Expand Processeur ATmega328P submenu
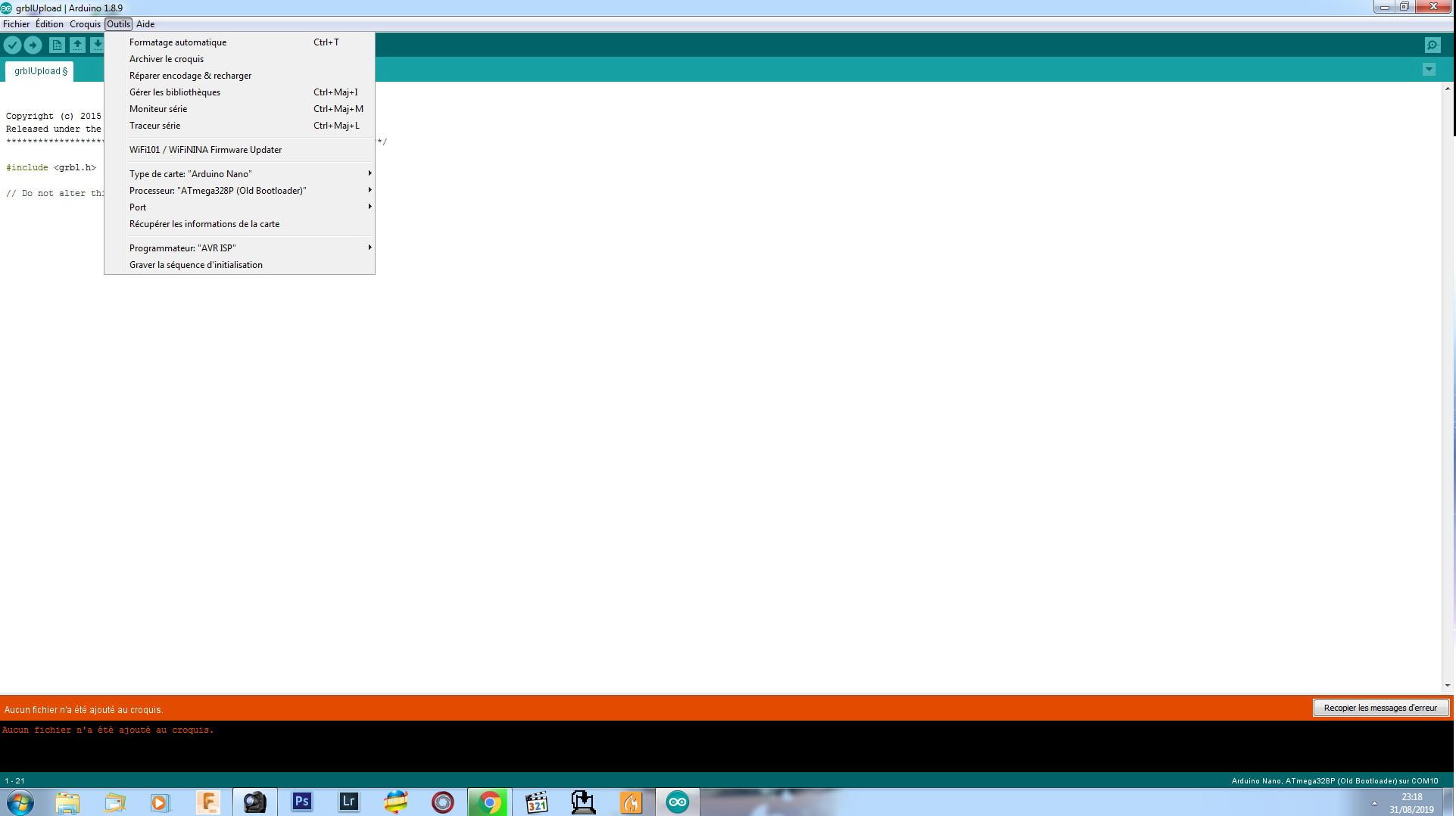The width and height of the screenshot is (1456, 816). [239, 191]
